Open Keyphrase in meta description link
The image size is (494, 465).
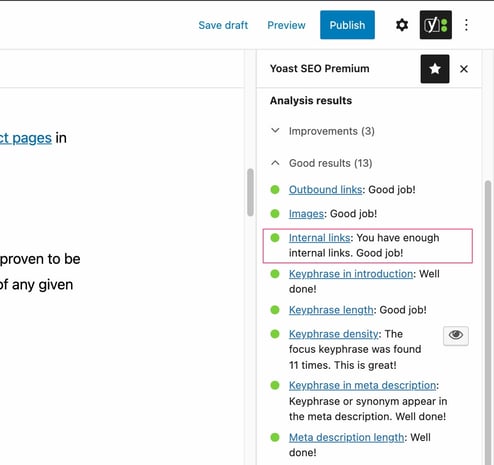click(362, 385)
